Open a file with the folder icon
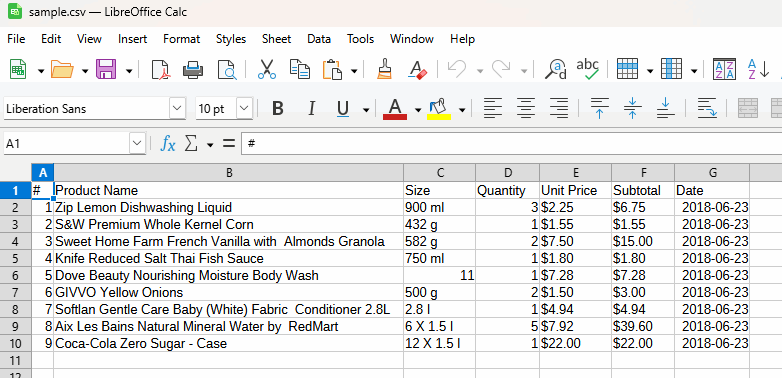The height and width of the screenshot is (378, 782). click(62, 69)
